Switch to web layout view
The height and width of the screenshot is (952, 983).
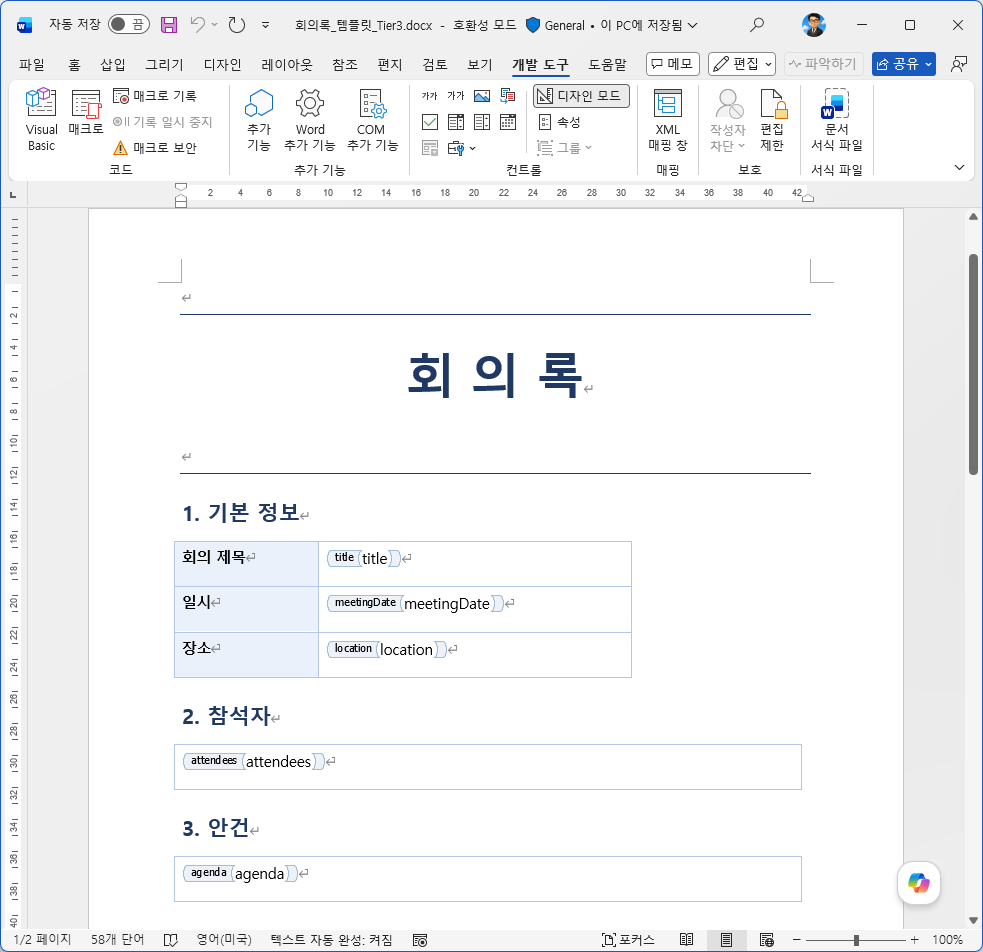point(766,939)
